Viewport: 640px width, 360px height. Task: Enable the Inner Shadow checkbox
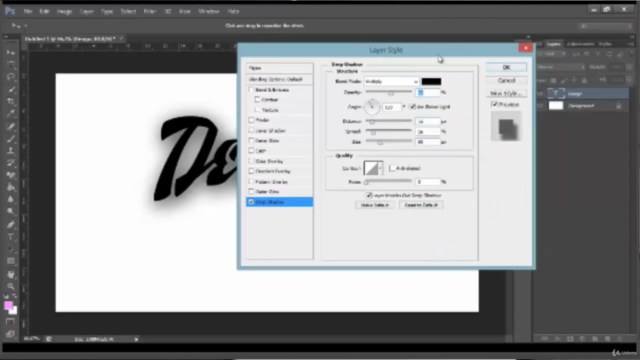[x=251, y=130]
